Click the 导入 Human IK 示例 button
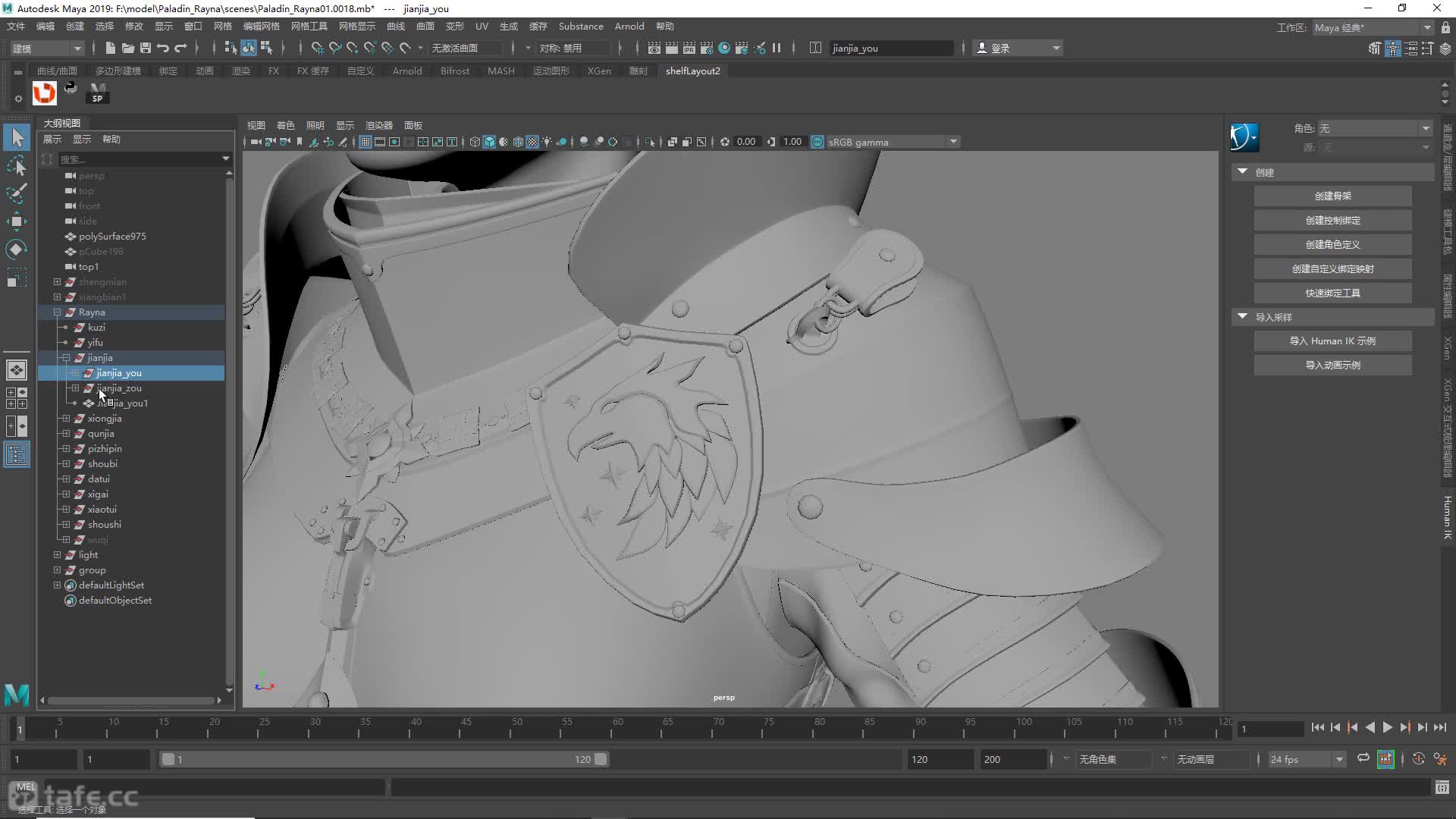 point(1332,340)
